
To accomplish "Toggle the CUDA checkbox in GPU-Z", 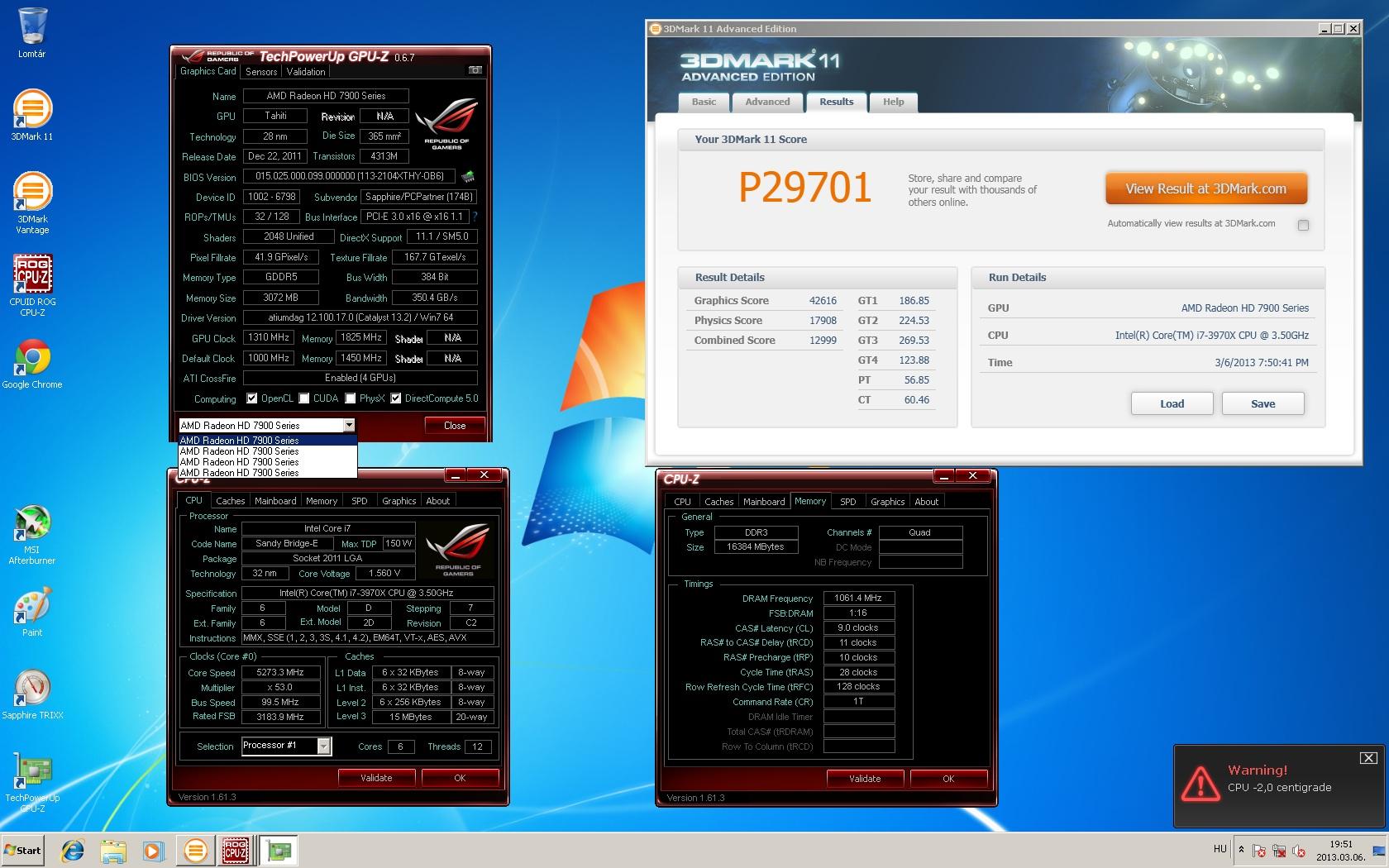I will click(x=304, y=398).
